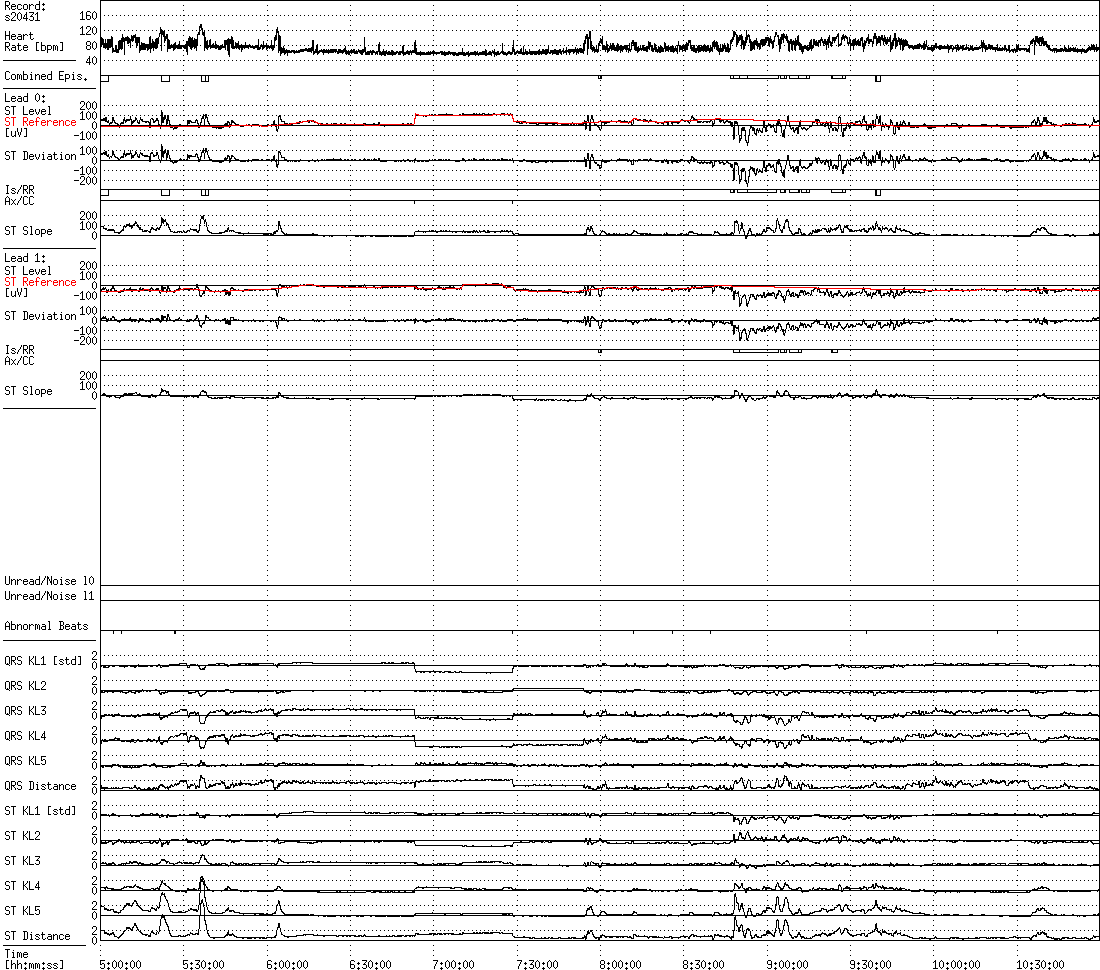1100x970 pixels.
Task: Select the ST Distance label
Action: [37, 936]
